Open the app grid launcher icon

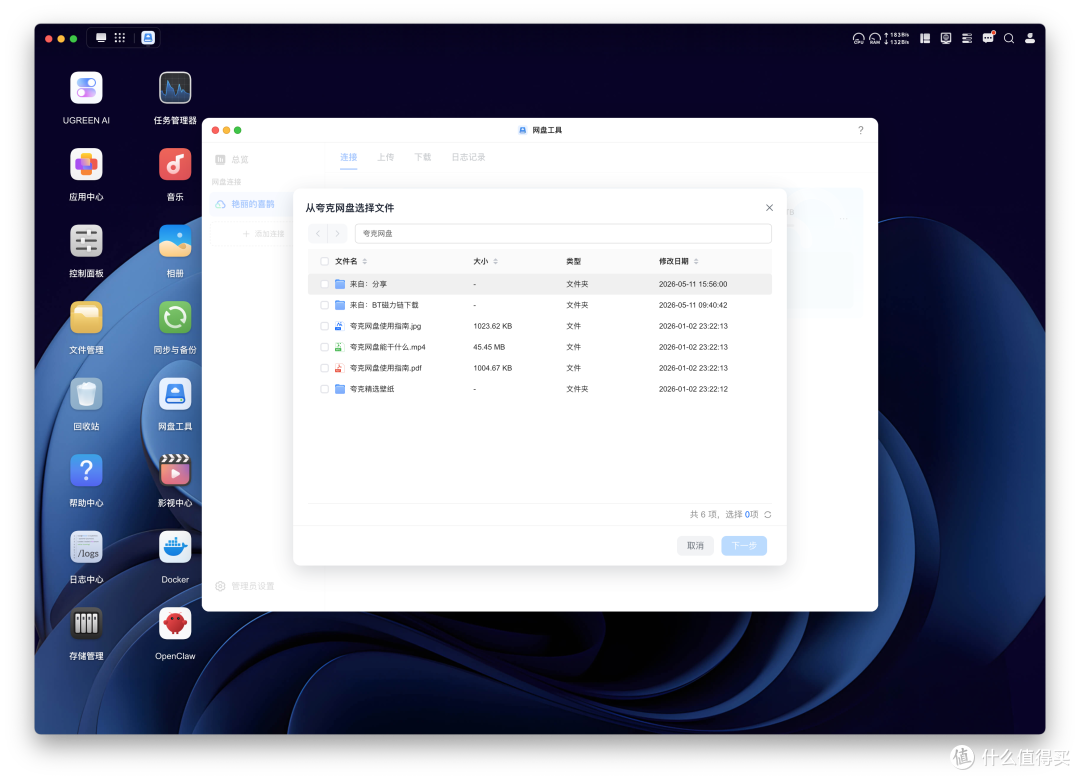tap(120, 38)
